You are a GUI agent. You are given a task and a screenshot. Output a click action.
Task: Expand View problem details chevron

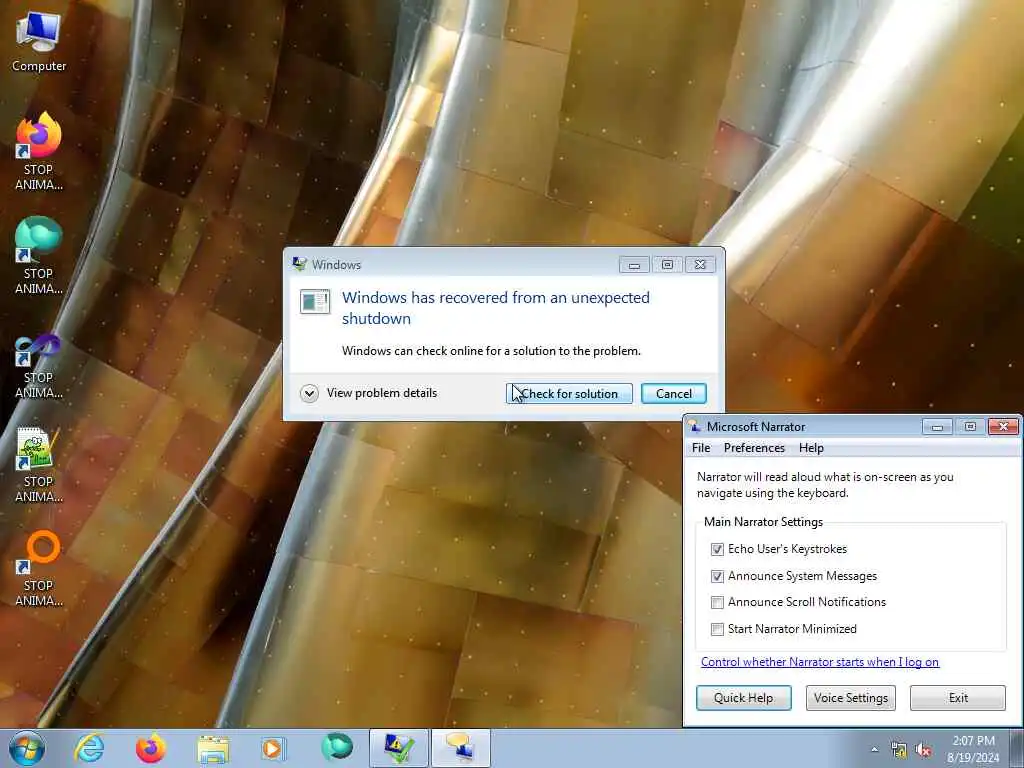(309, 393)
